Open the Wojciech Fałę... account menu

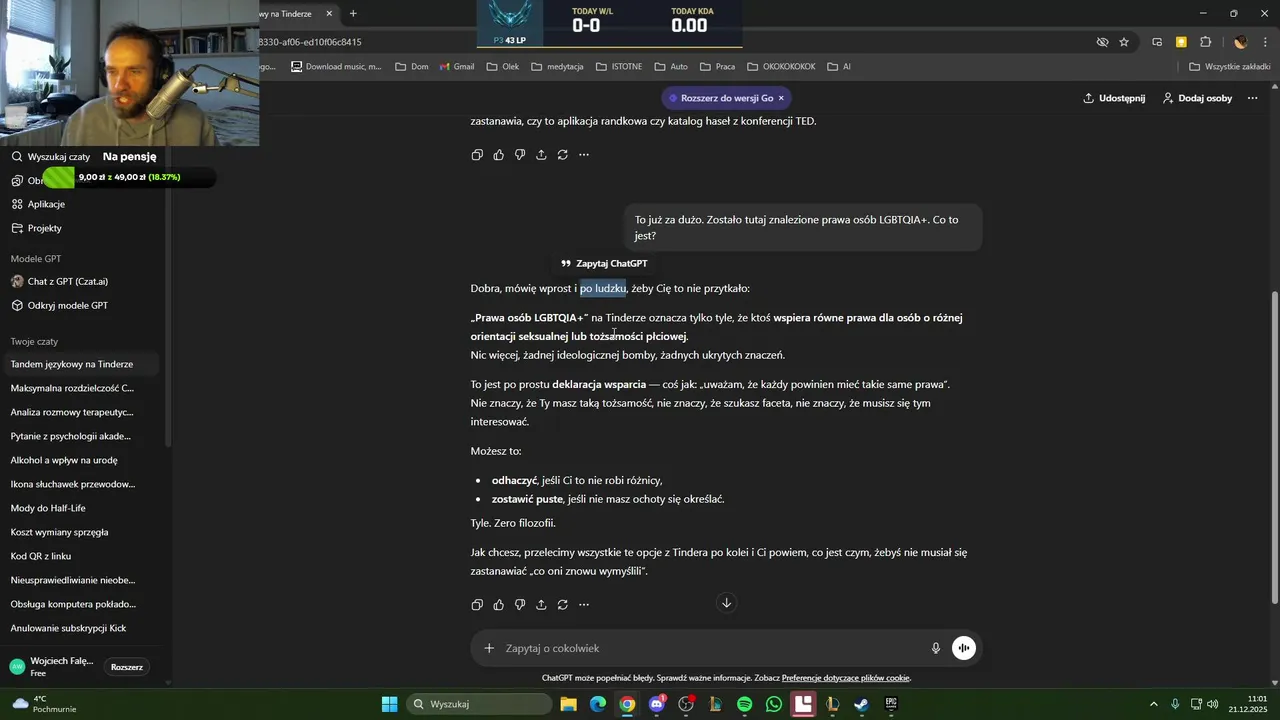pyautogui.click(x=52, y=667)
